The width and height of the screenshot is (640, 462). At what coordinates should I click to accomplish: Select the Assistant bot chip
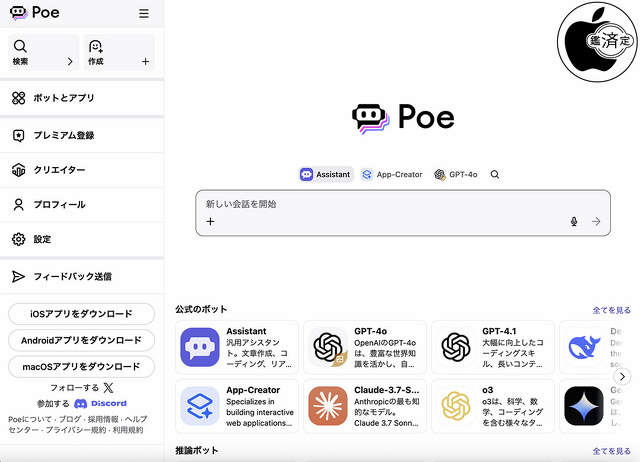[x=326, y=175]
